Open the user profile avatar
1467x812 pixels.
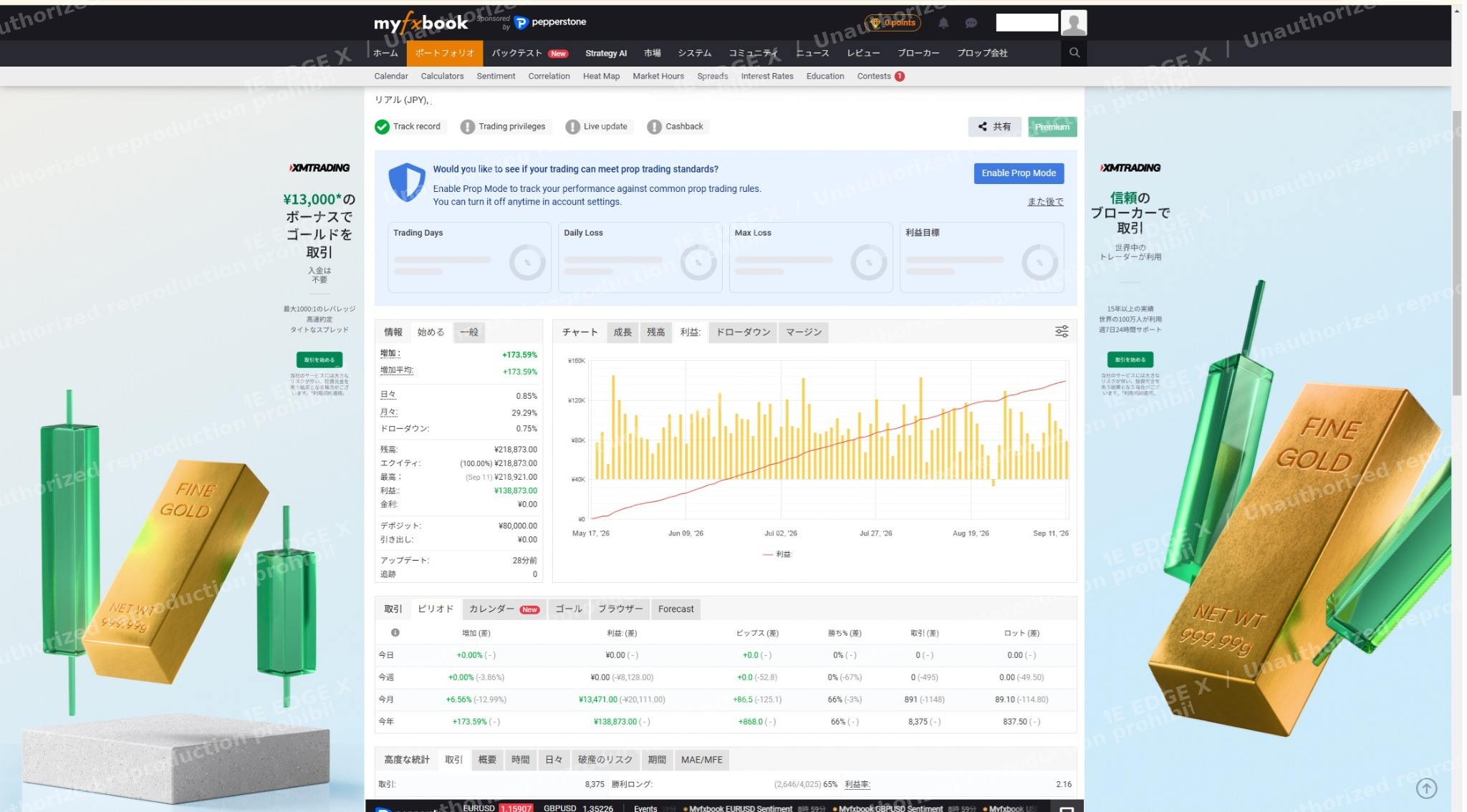pyautogui.click(x=1073, y=23)
